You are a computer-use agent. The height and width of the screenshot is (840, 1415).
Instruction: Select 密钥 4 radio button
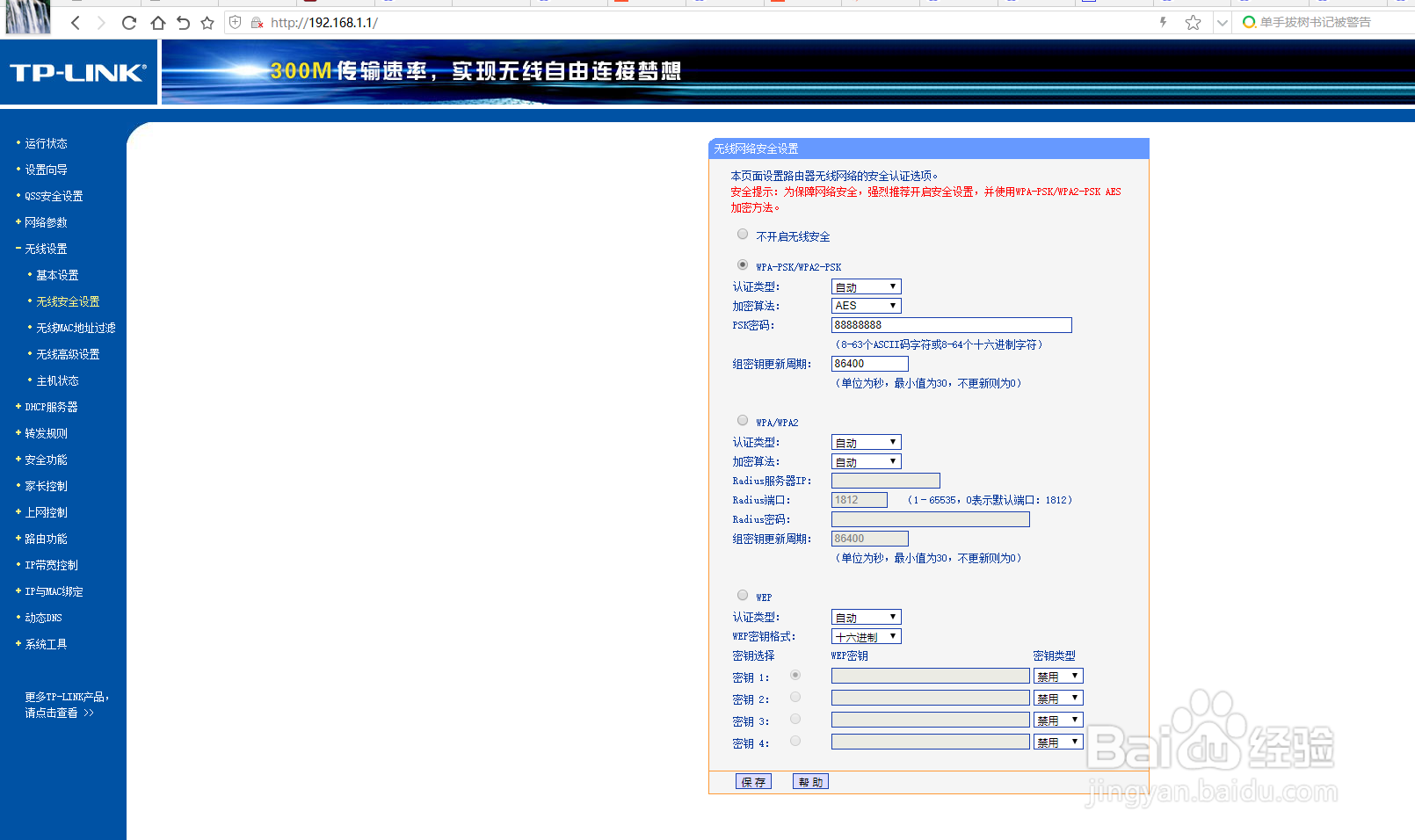pos(795,741)
